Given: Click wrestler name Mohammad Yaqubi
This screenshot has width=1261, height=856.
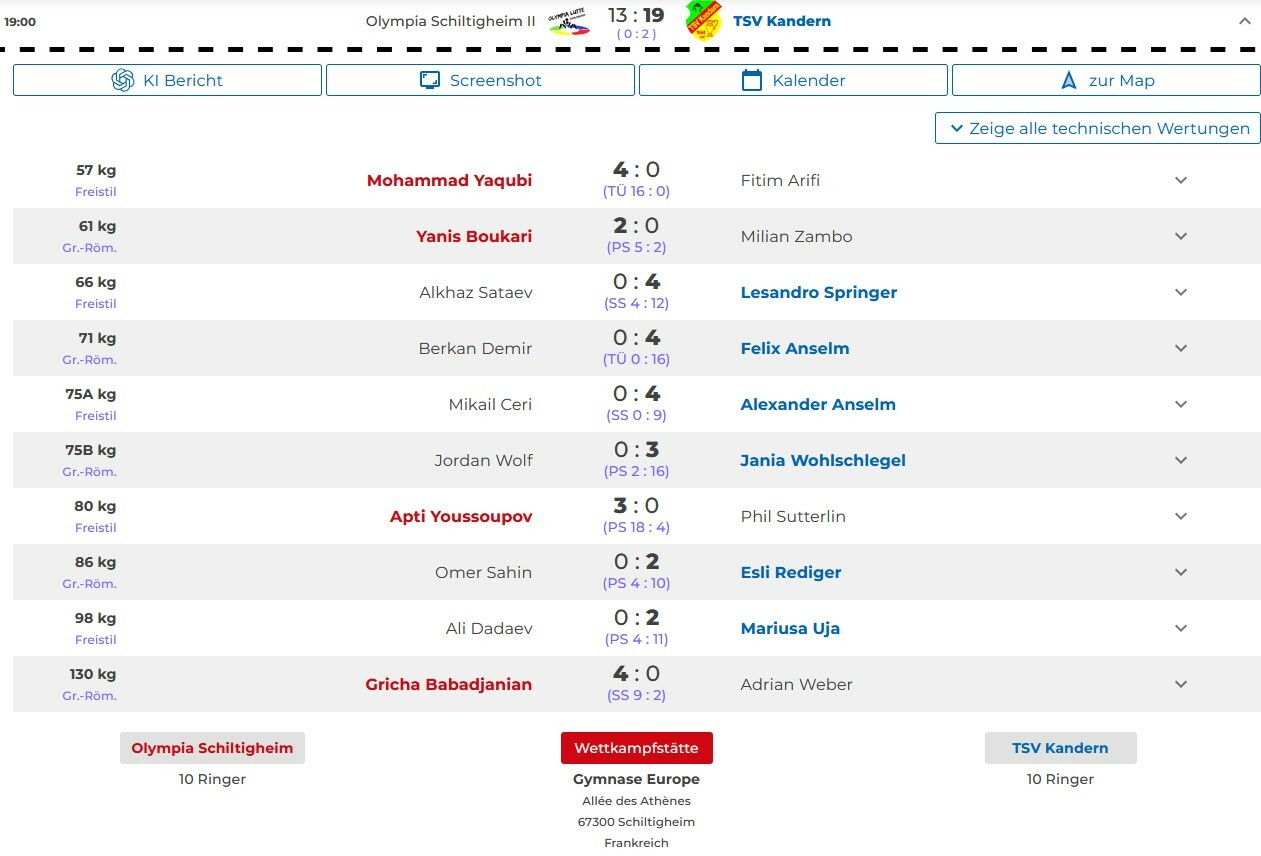Looking at the screenshot, I should click(x=449, y=181).
